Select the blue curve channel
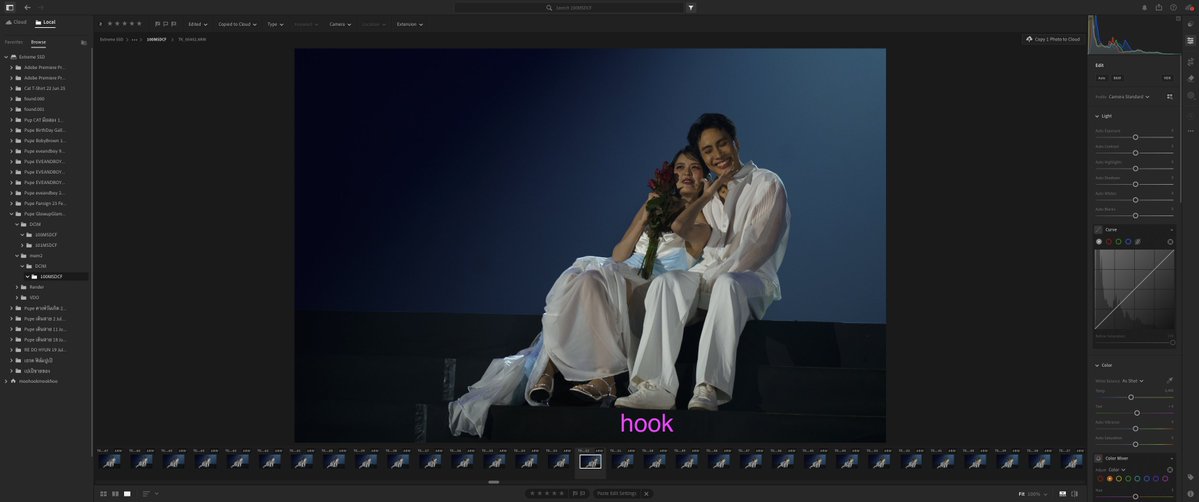The height and width of the screenshot is (502, 1199). [x=1128, y=242]
